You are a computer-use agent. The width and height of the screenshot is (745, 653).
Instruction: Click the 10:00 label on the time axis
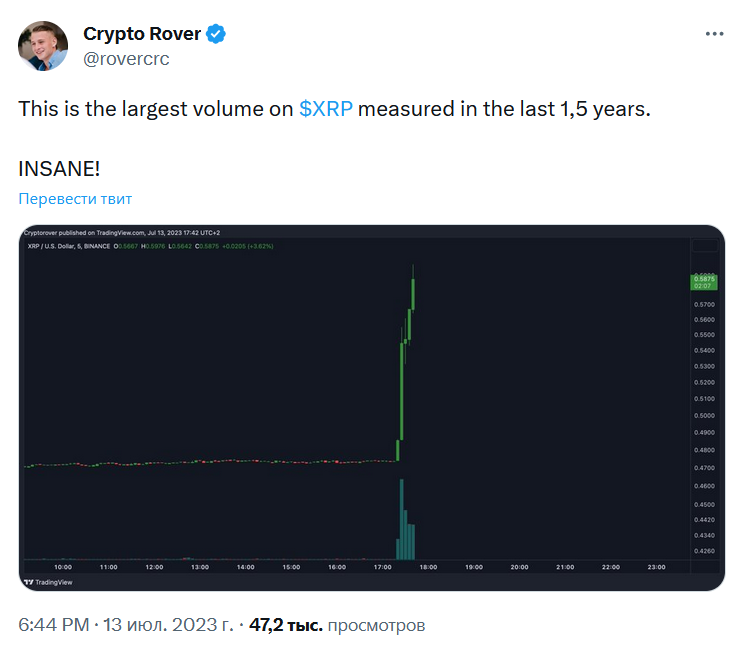[x=62, y=568]
